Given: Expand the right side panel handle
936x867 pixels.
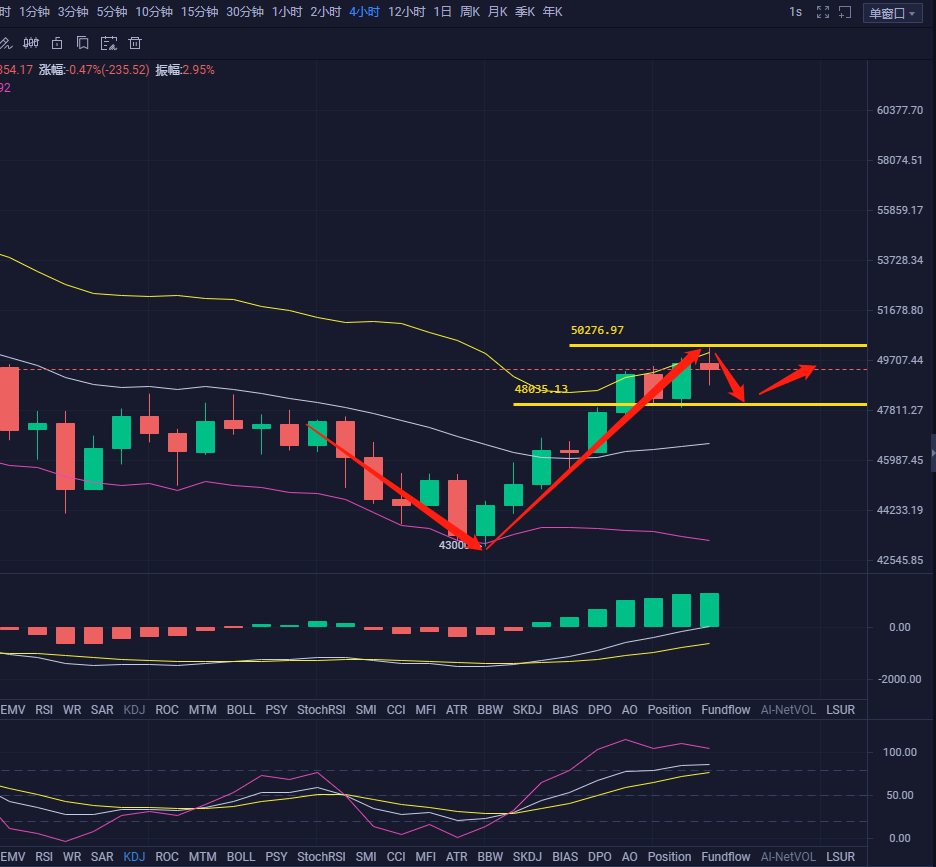Looking at the screenshot, I should click(933, 453).
